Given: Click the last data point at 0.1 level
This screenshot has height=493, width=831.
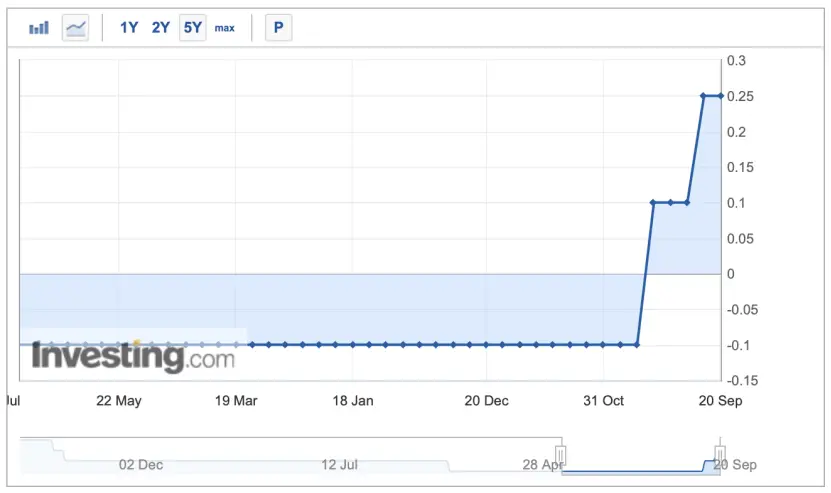Looking at the screenshot, I should (x=687, y=203).
